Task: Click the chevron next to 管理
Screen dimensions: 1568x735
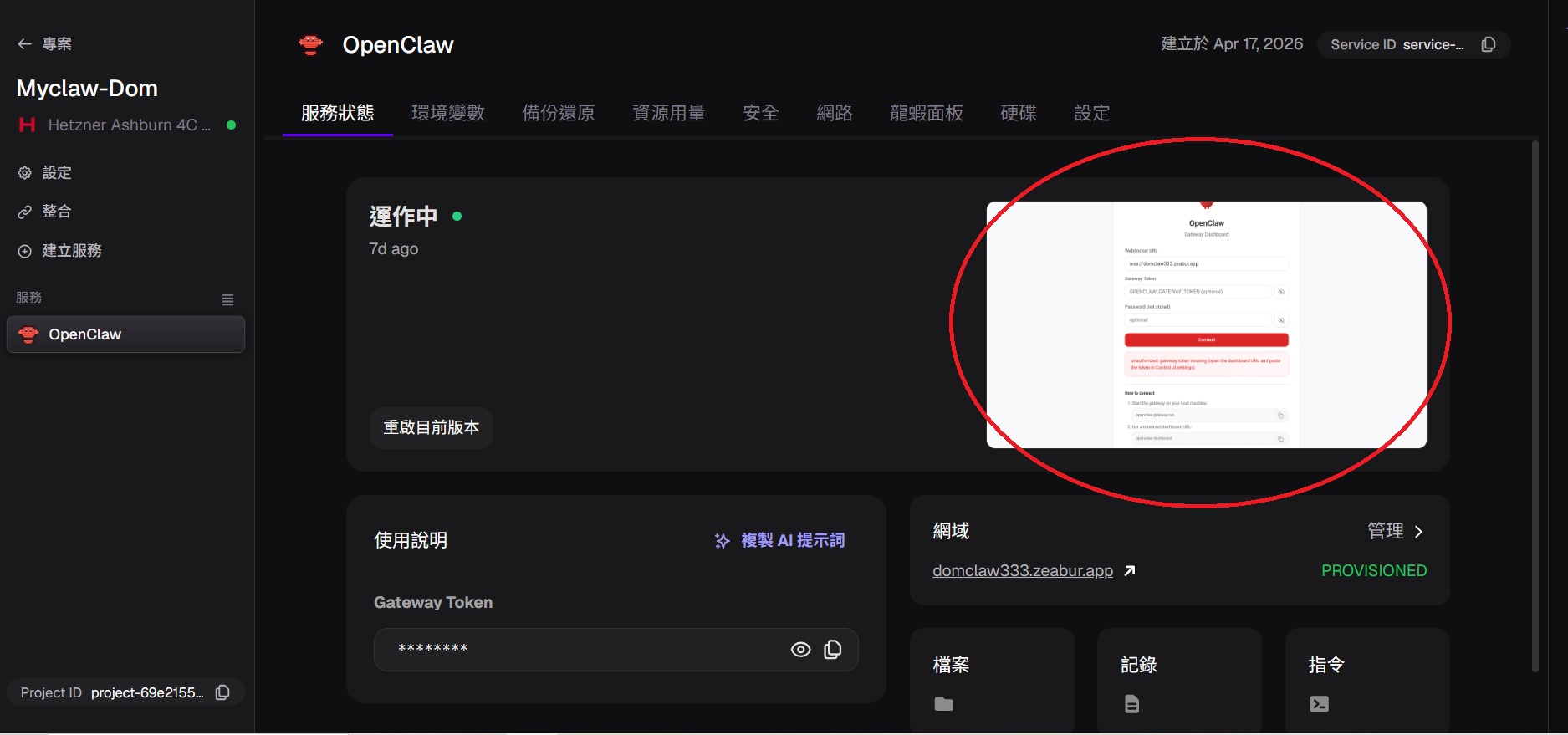Action: (x=1418, y=532)
